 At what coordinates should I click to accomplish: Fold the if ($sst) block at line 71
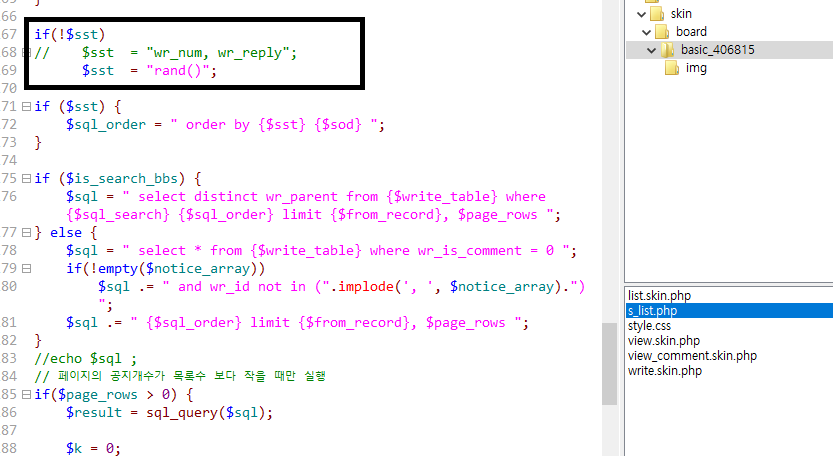(x=26, y=106)
